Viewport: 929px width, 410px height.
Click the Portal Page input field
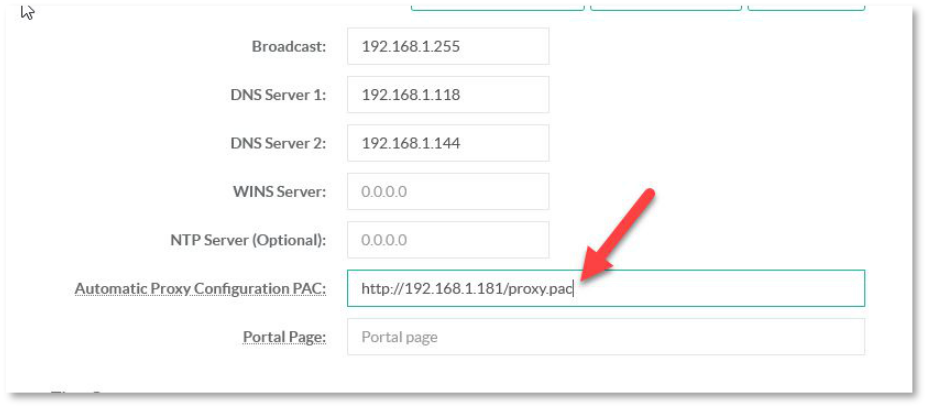click(x=605, y=337)
